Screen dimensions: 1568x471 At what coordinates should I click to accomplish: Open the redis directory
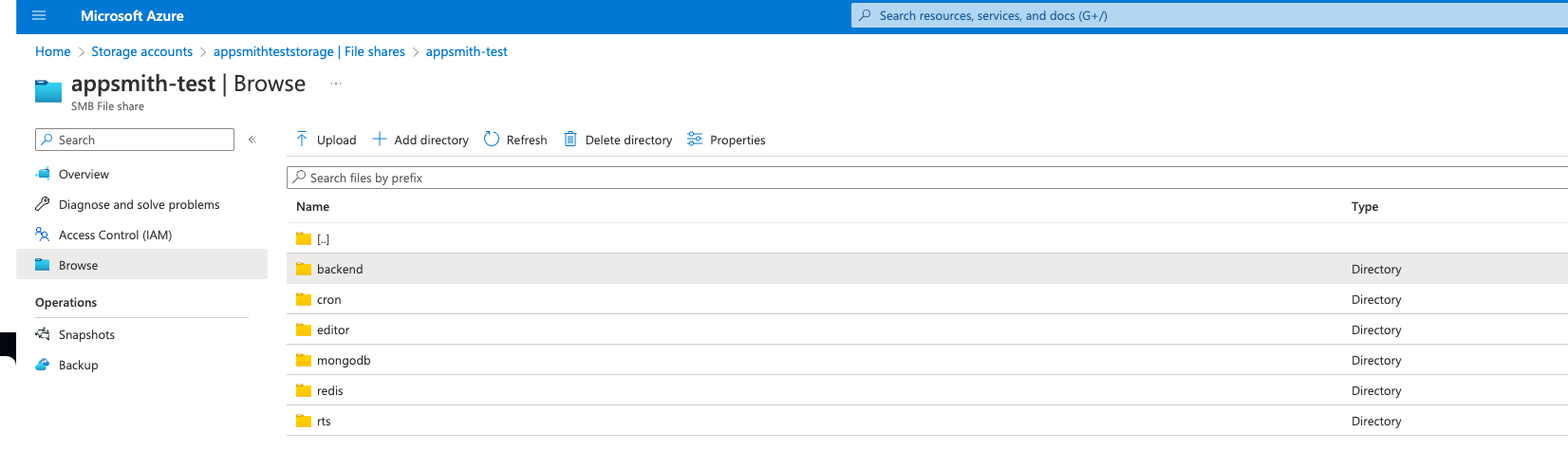(x=329, y=391)
